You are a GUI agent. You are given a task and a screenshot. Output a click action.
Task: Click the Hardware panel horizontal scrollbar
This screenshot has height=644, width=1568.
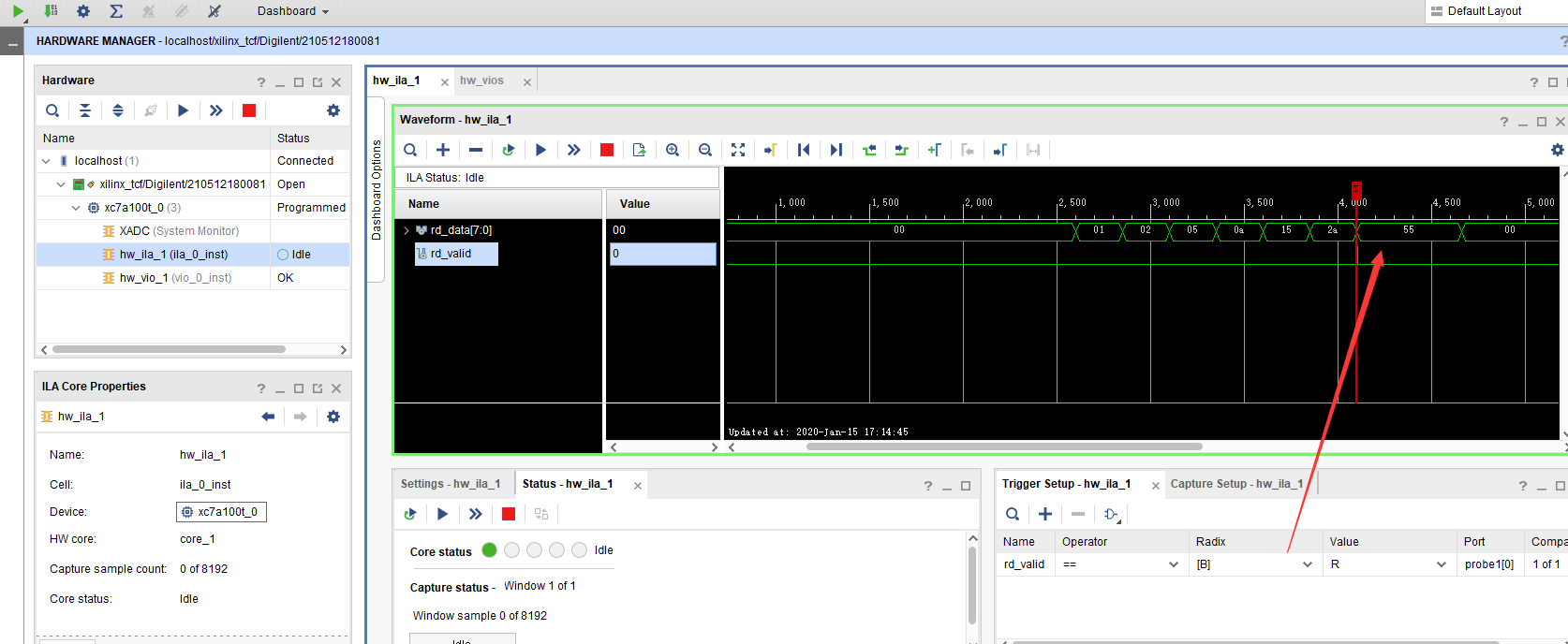169,349
